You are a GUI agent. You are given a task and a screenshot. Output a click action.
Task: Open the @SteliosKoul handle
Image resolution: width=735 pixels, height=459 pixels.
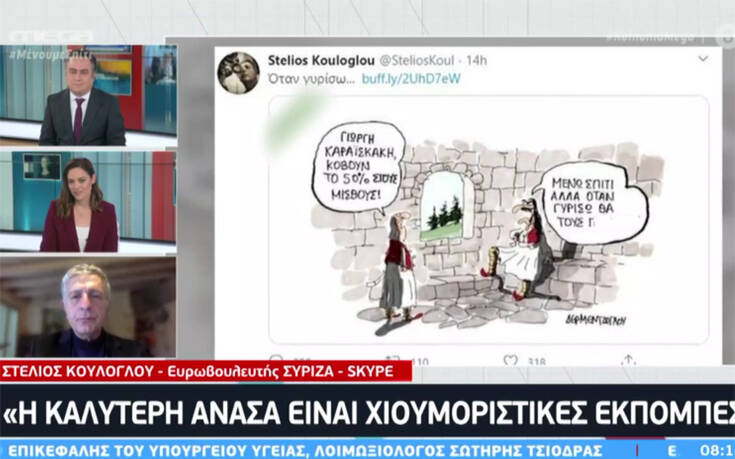(416, 60)
